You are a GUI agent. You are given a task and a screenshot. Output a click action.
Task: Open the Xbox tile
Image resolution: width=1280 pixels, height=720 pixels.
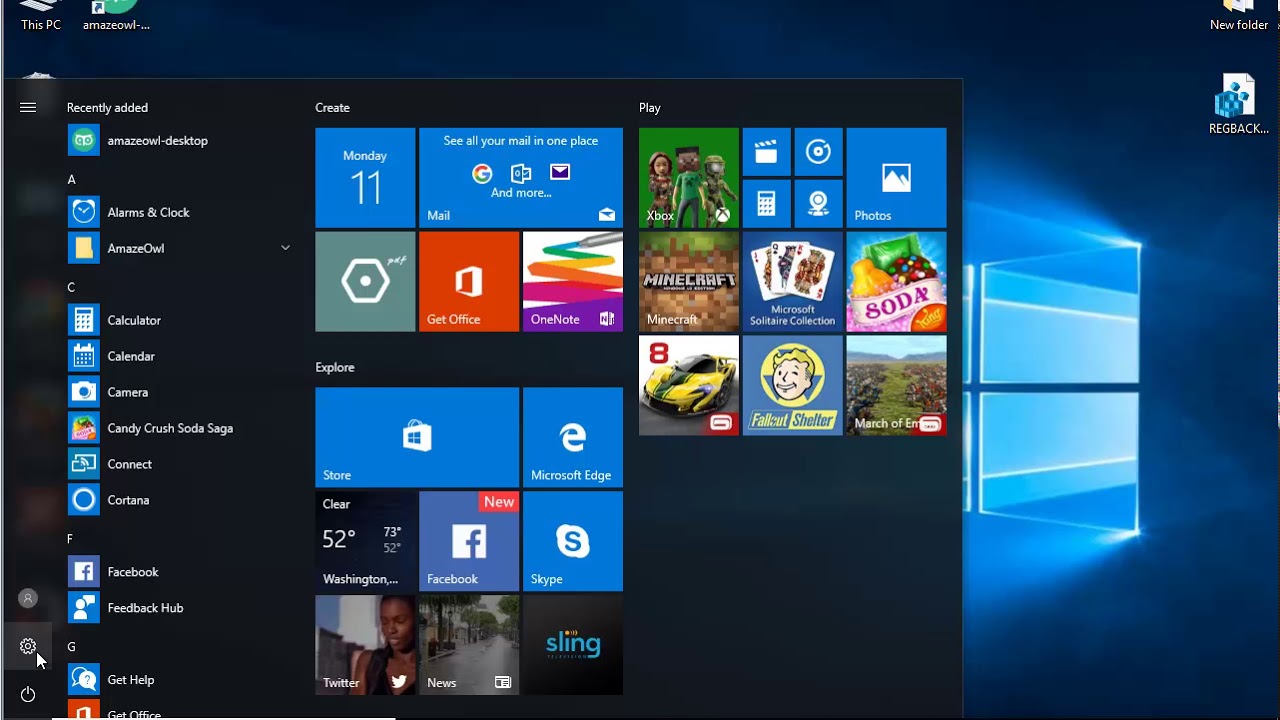(689, 178)
